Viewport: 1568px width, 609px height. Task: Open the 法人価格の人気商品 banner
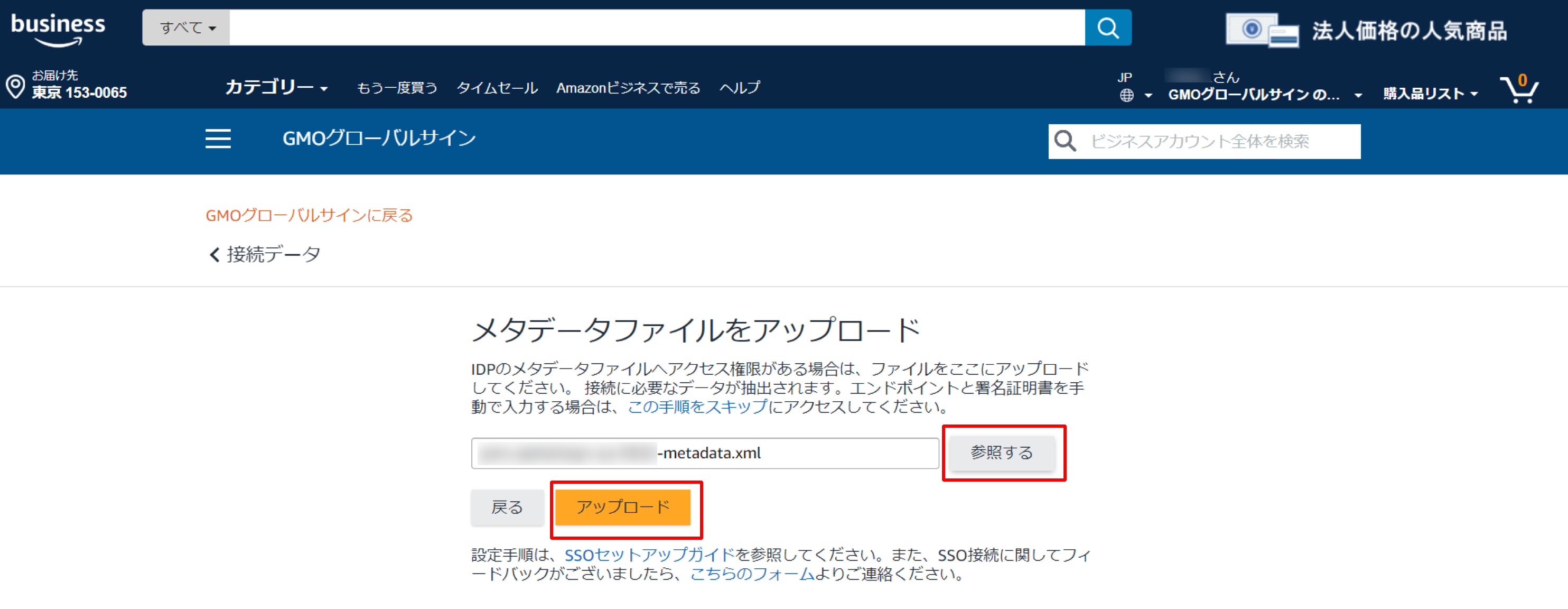coord(1366,30)
